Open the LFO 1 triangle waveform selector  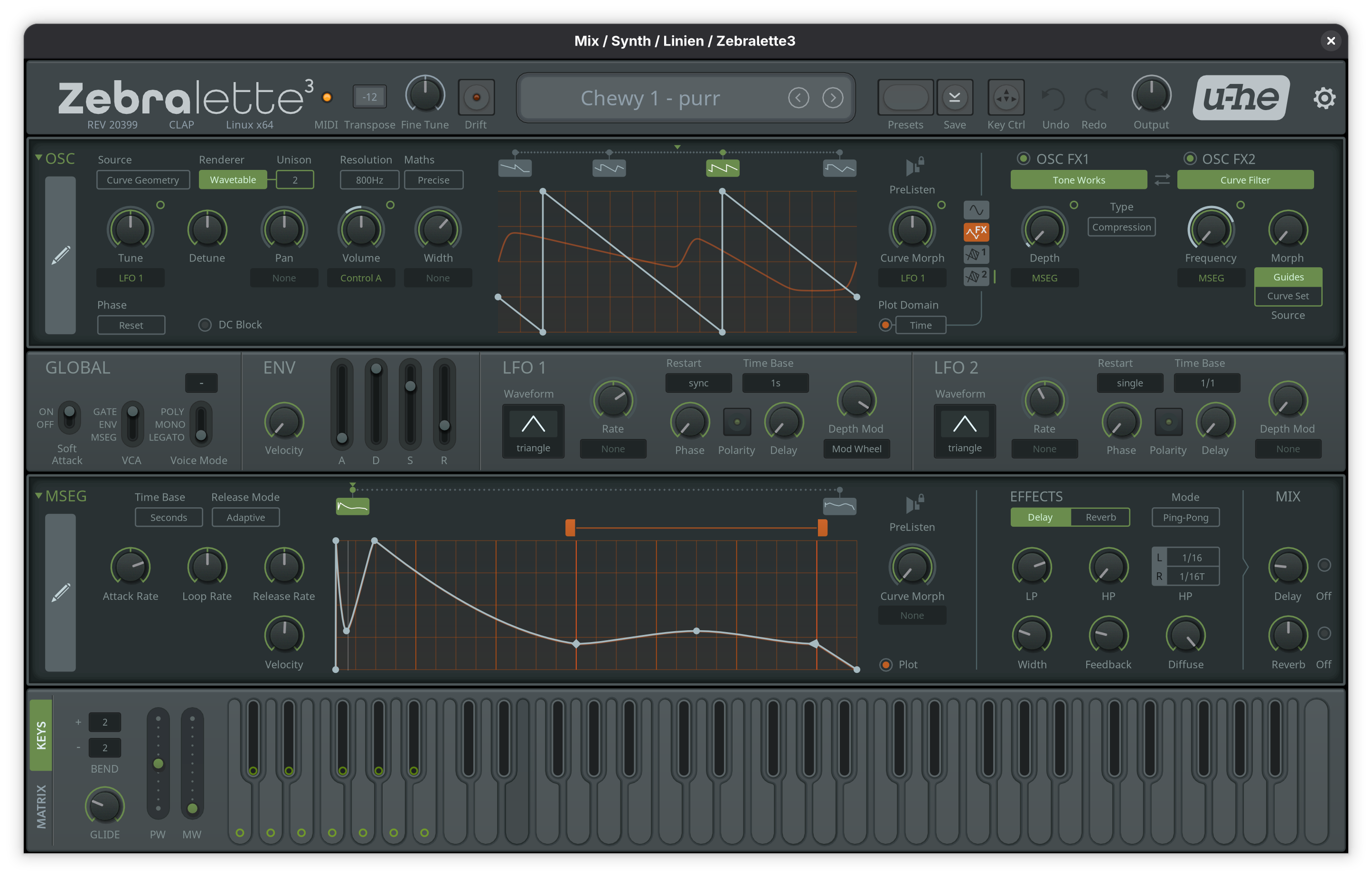pyautogui.click(x=533, y=431)
